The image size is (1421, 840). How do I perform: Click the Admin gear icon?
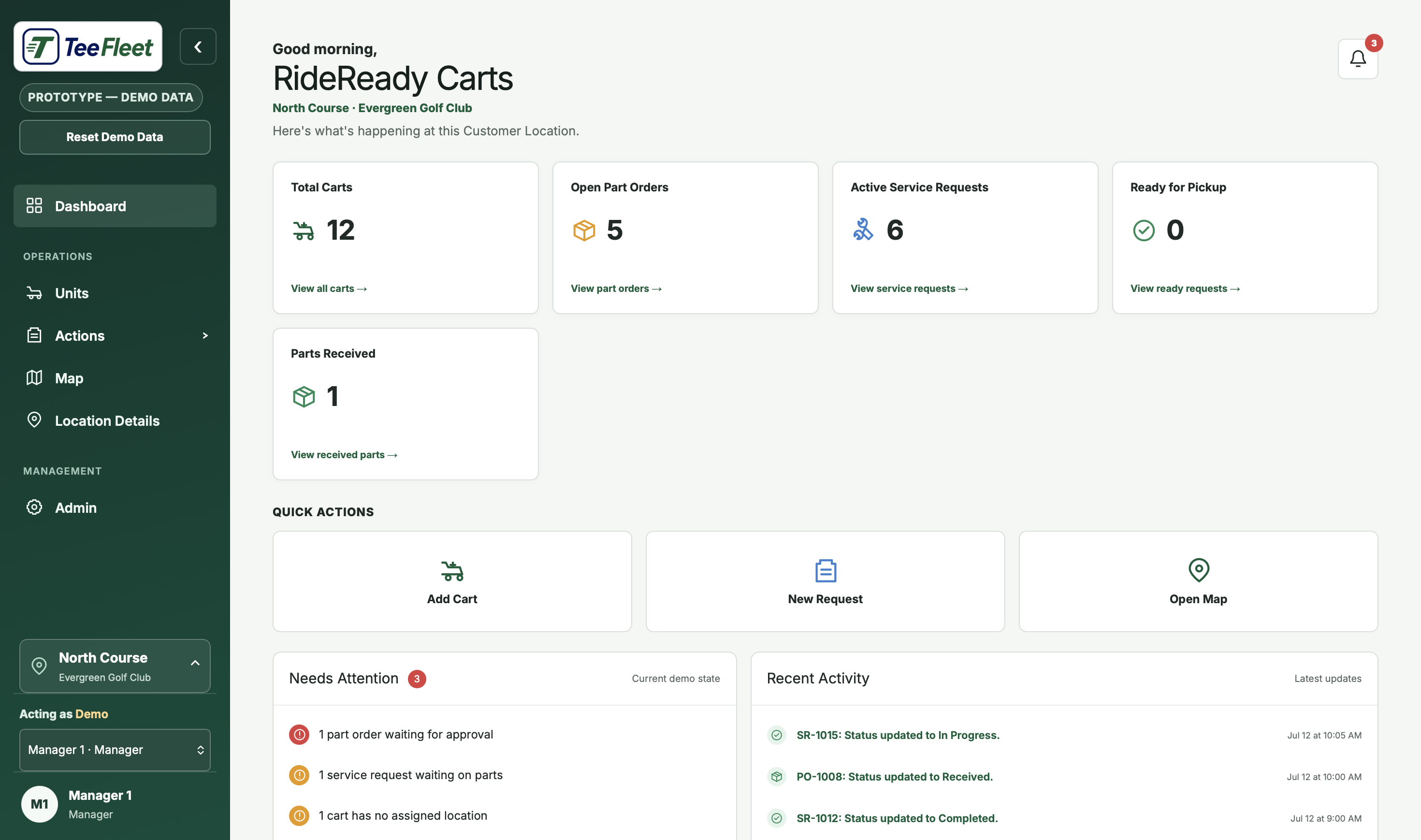click(34, 507)
